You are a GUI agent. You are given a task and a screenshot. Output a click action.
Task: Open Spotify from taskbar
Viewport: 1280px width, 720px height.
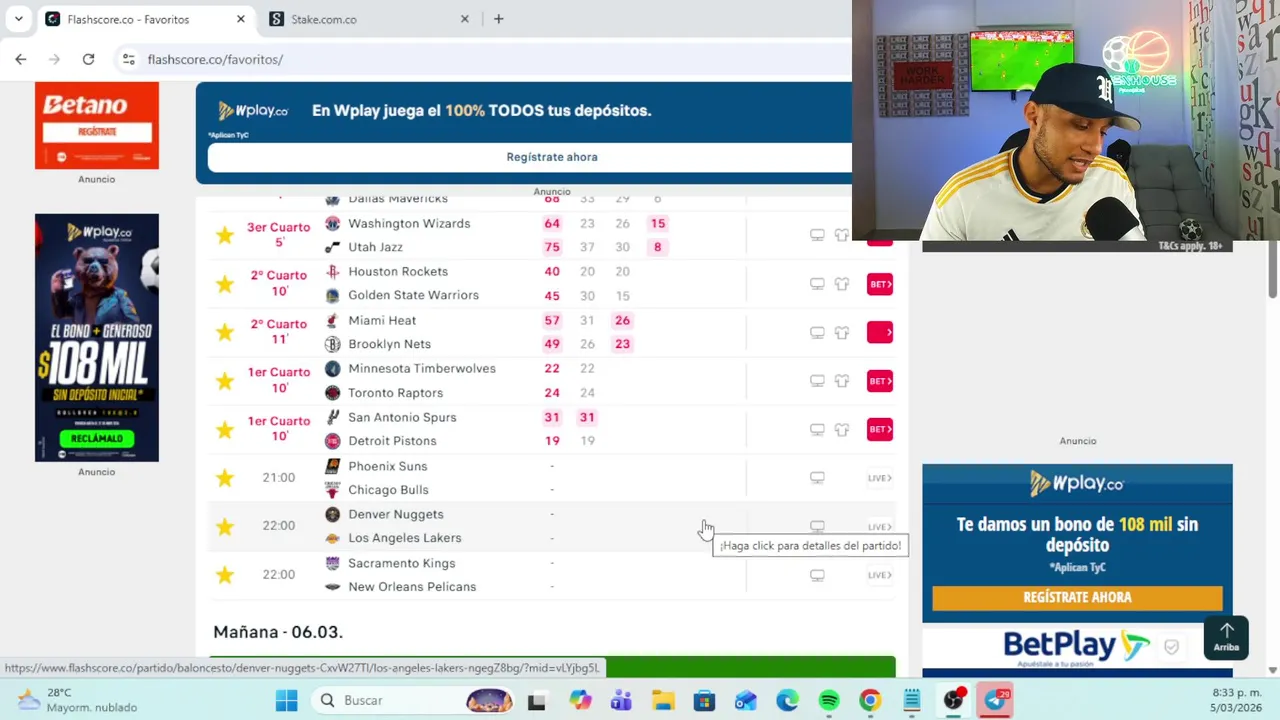point(829,700)
